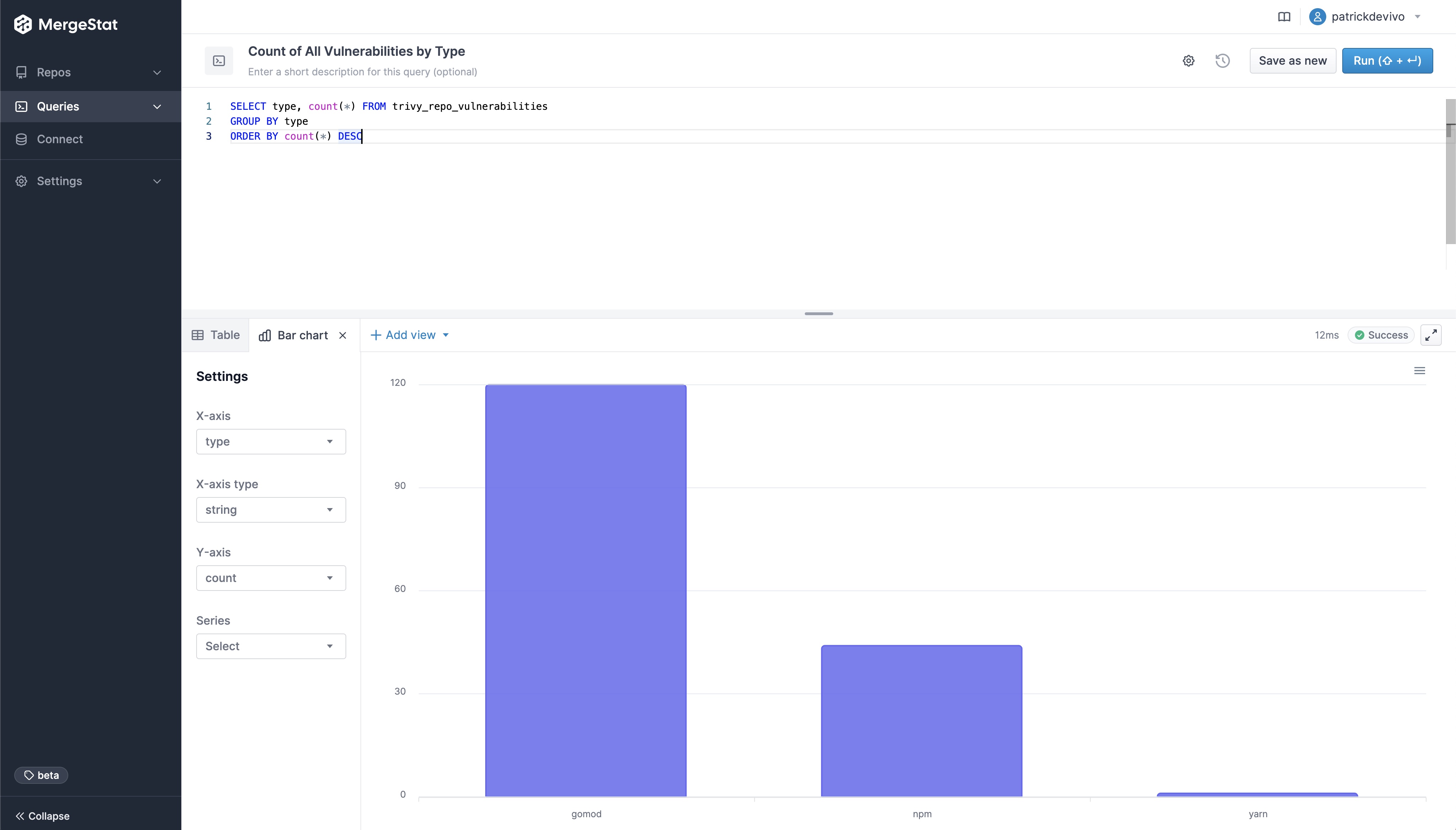Open the Y-axis count dropdown
Image resolution: width=1456 pixels, height=830 pixels.
[x=271, y=577]
